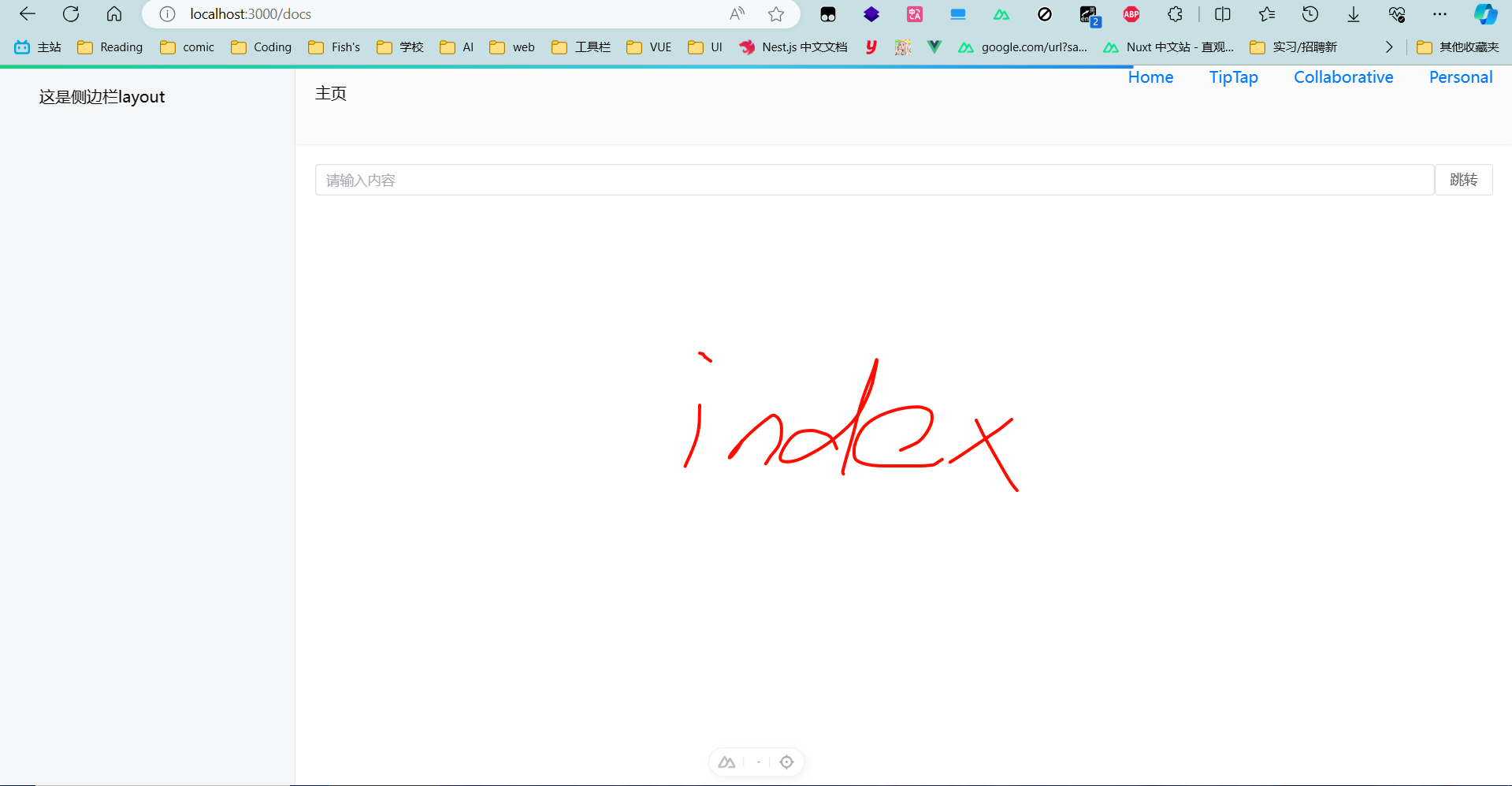Focus the 请输入内容 input field

pos(874,180)
